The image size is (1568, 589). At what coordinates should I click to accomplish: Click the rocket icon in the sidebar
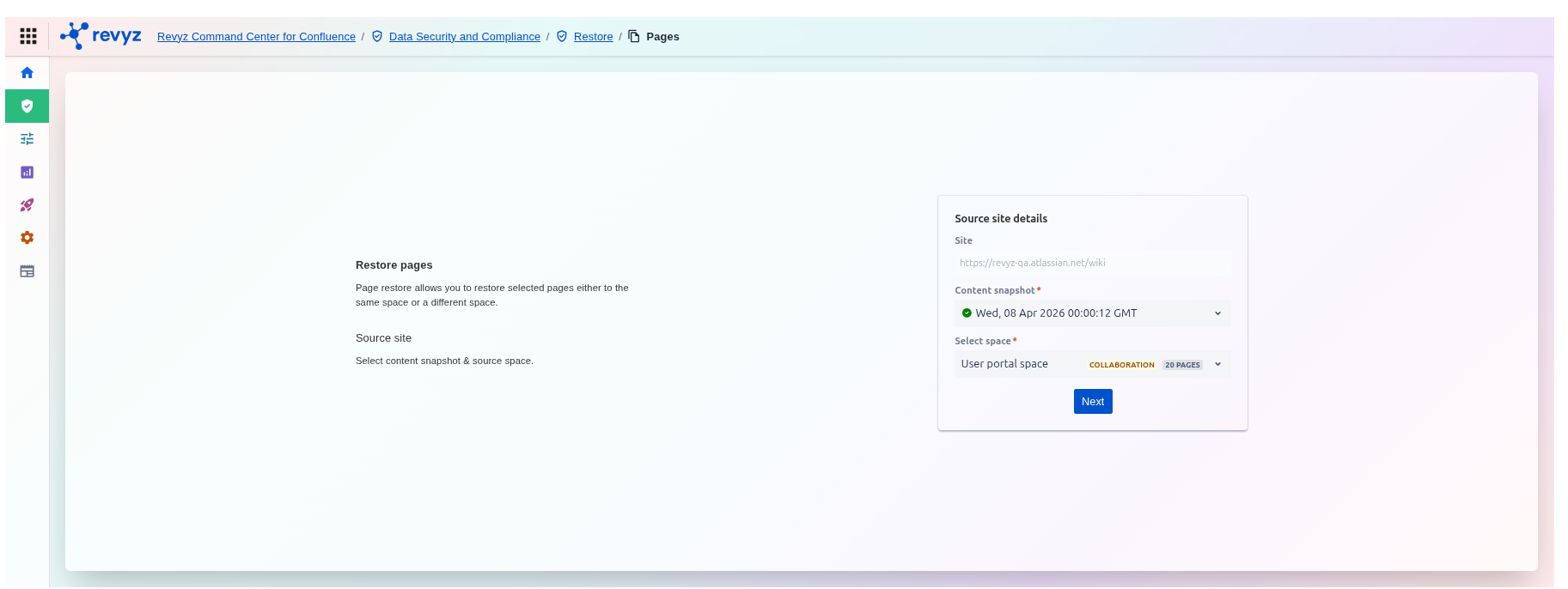coord(27,205)
